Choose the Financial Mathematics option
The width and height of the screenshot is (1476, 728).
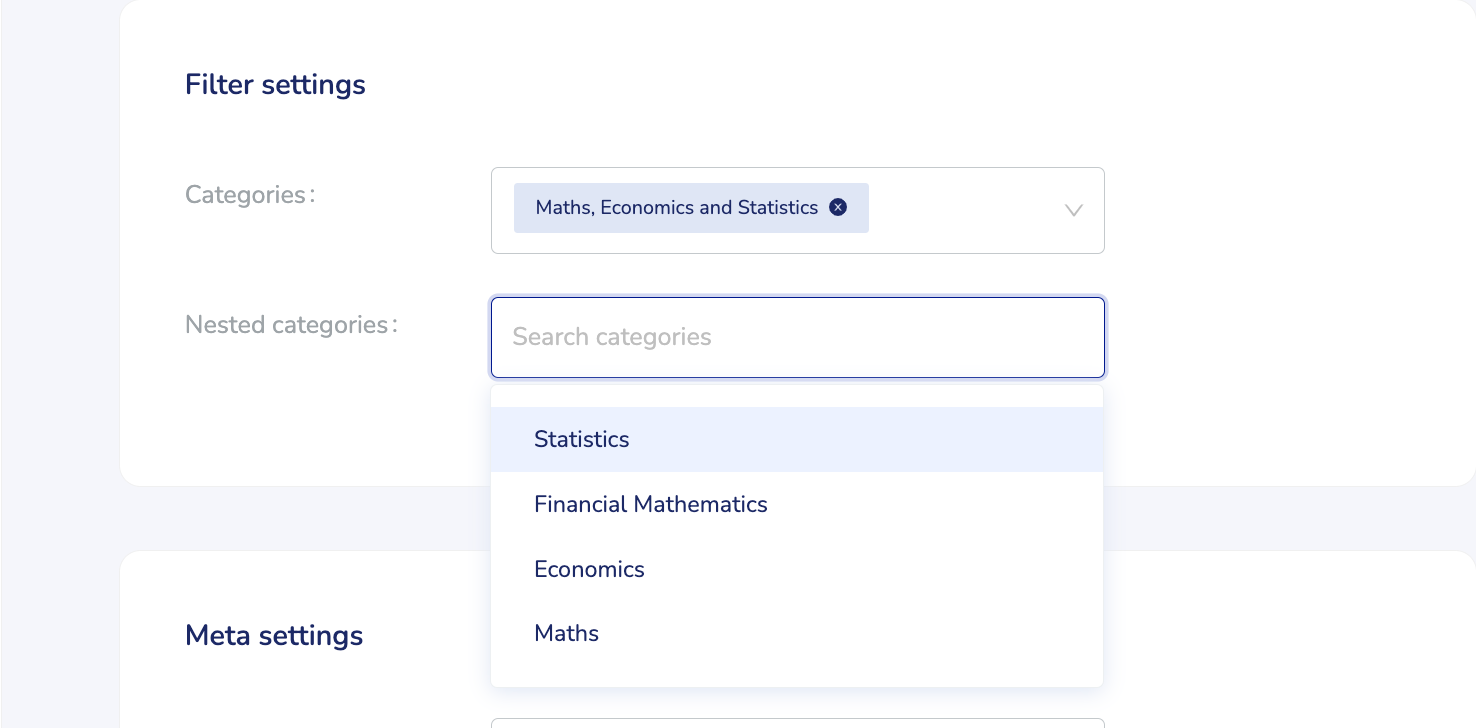click(650, 505)
